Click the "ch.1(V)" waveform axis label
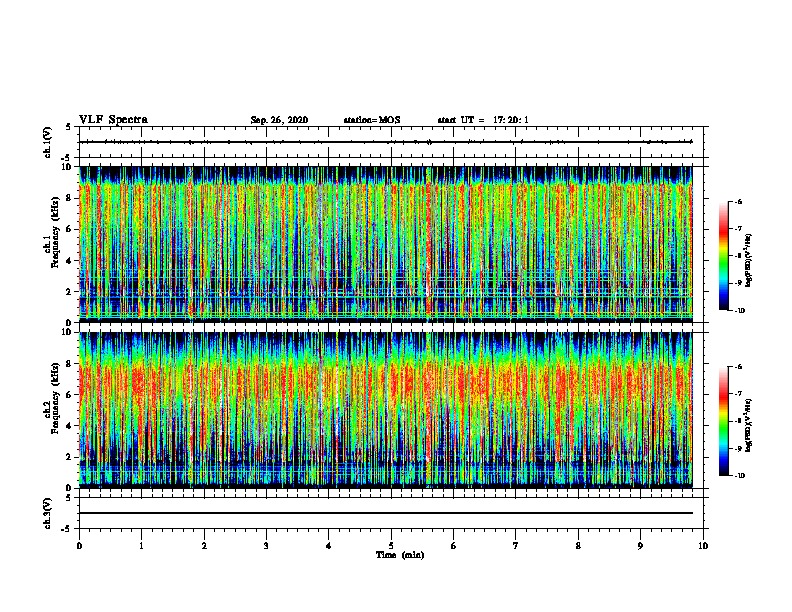The height and width of the screenshot is (612, 792). [48, 142]
